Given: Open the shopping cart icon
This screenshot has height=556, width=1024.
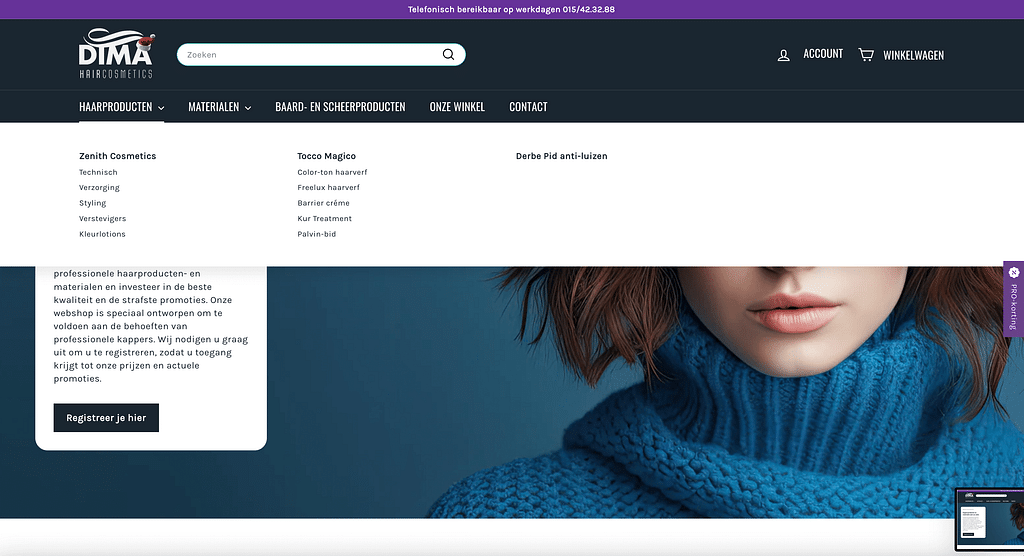Looking at the screenshot, I should click(x=866, y=55).
